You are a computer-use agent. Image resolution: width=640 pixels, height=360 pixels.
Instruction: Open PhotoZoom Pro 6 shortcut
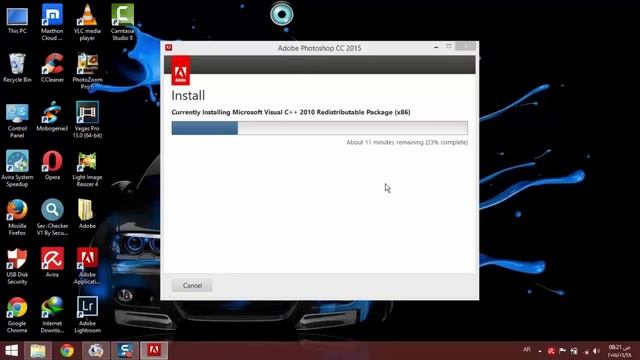click(x=87, y=71)
